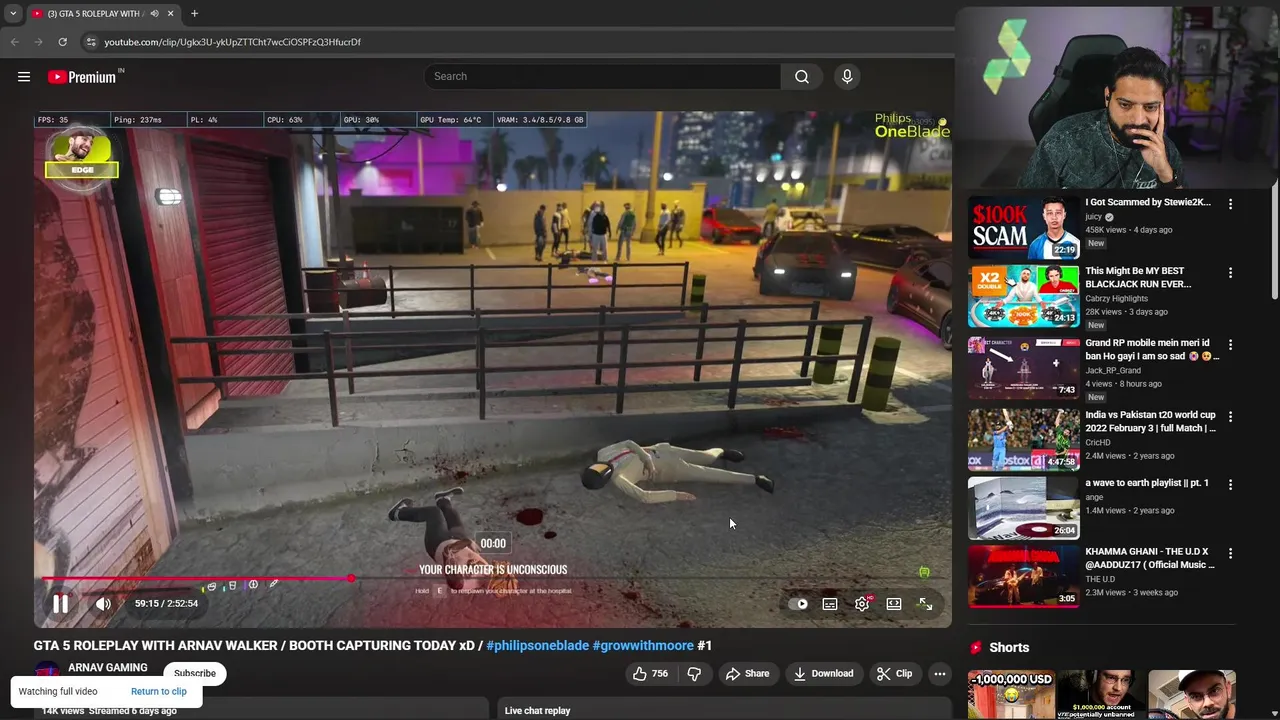1280x720 pixels.
Task: Open Cabrzy Highlights channel name
Action: (1116, 299)
